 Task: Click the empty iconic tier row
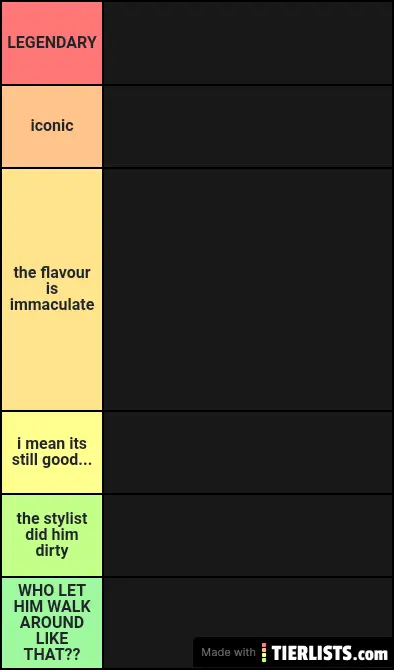point(248,126)
